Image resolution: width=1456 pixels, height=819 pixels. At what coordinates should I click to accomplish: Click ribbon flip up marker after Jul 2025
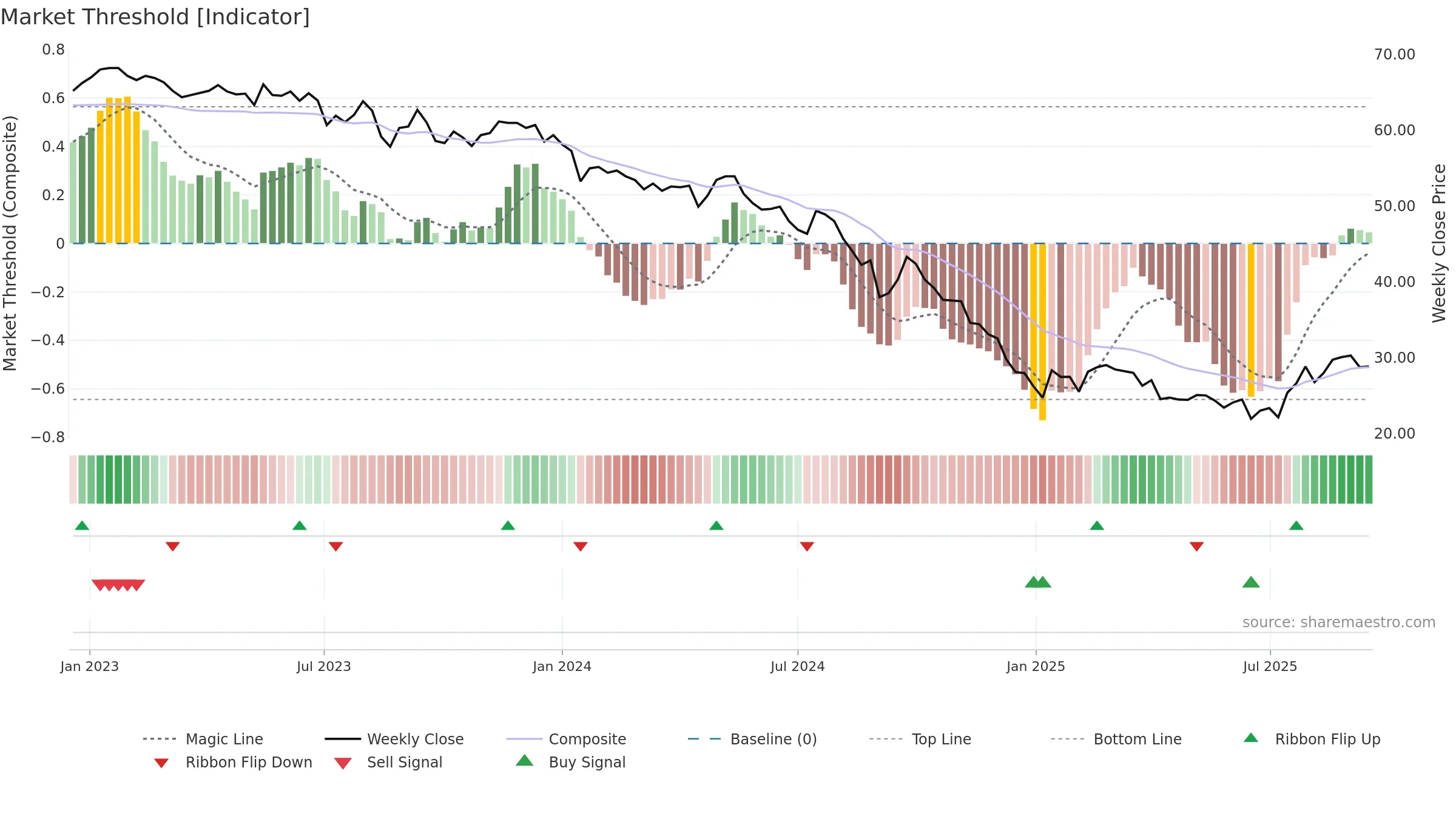(x=1296, y=525)
